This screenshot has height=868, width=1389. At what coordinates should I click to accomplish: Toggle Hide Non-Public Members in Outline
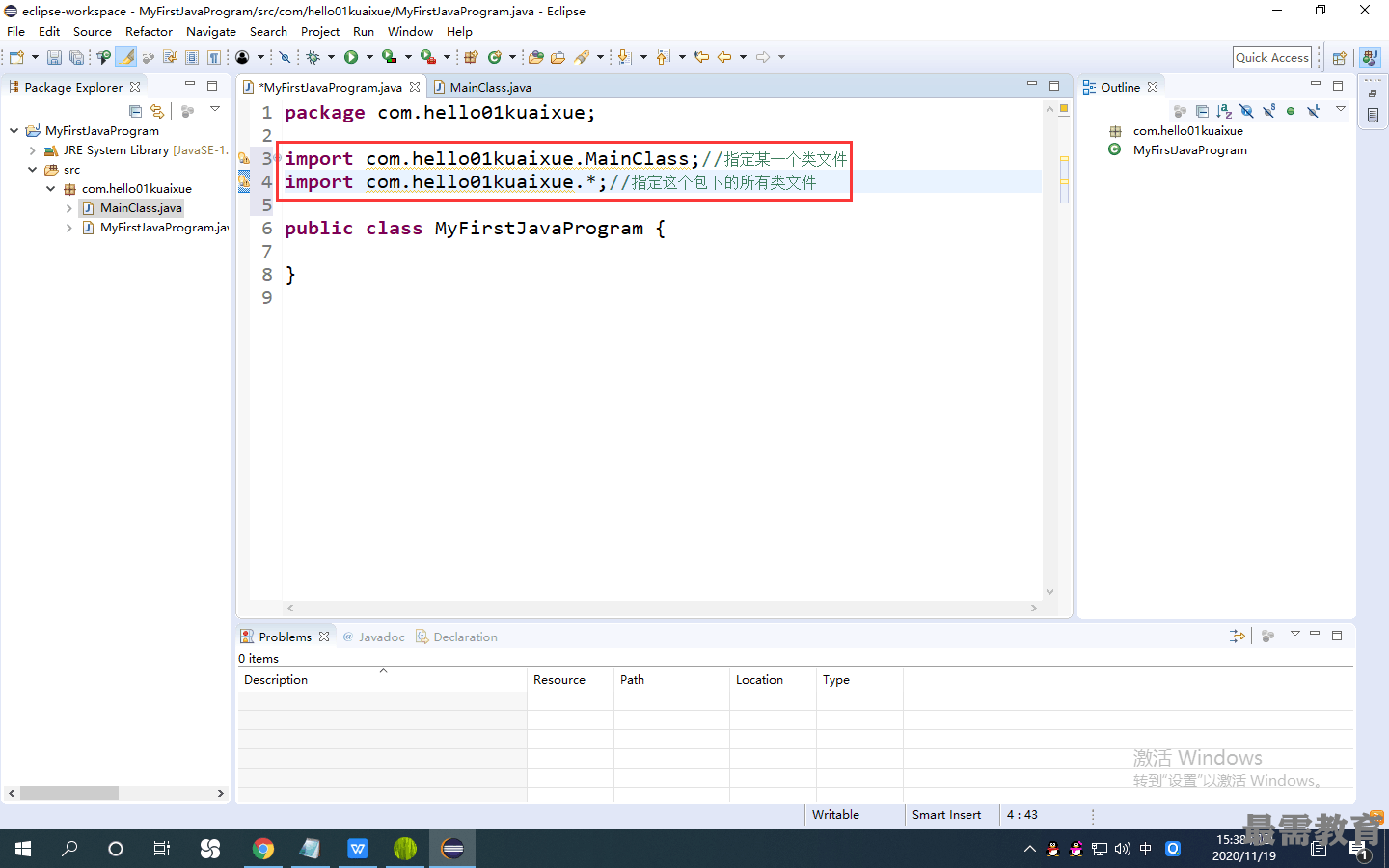click(x=1291, y=111)
